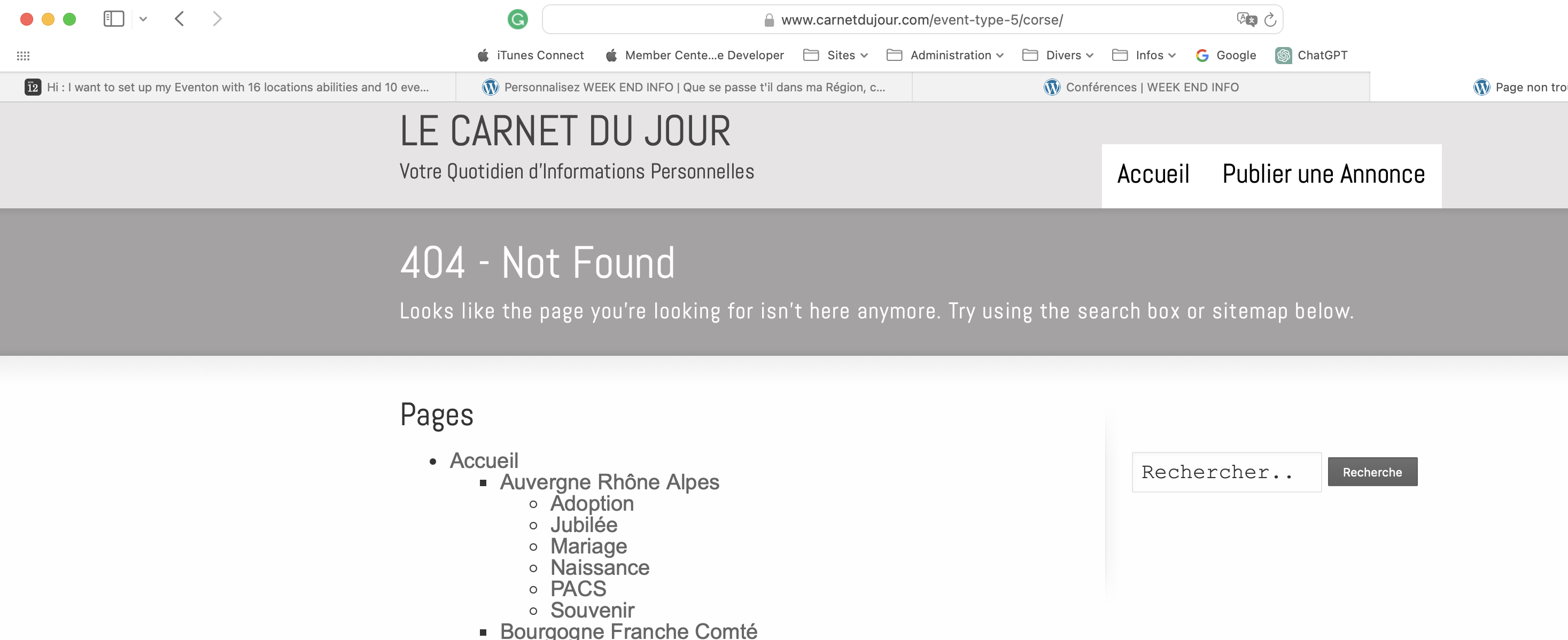Expand the Infos bookmarks folder

coord(1144,56)
